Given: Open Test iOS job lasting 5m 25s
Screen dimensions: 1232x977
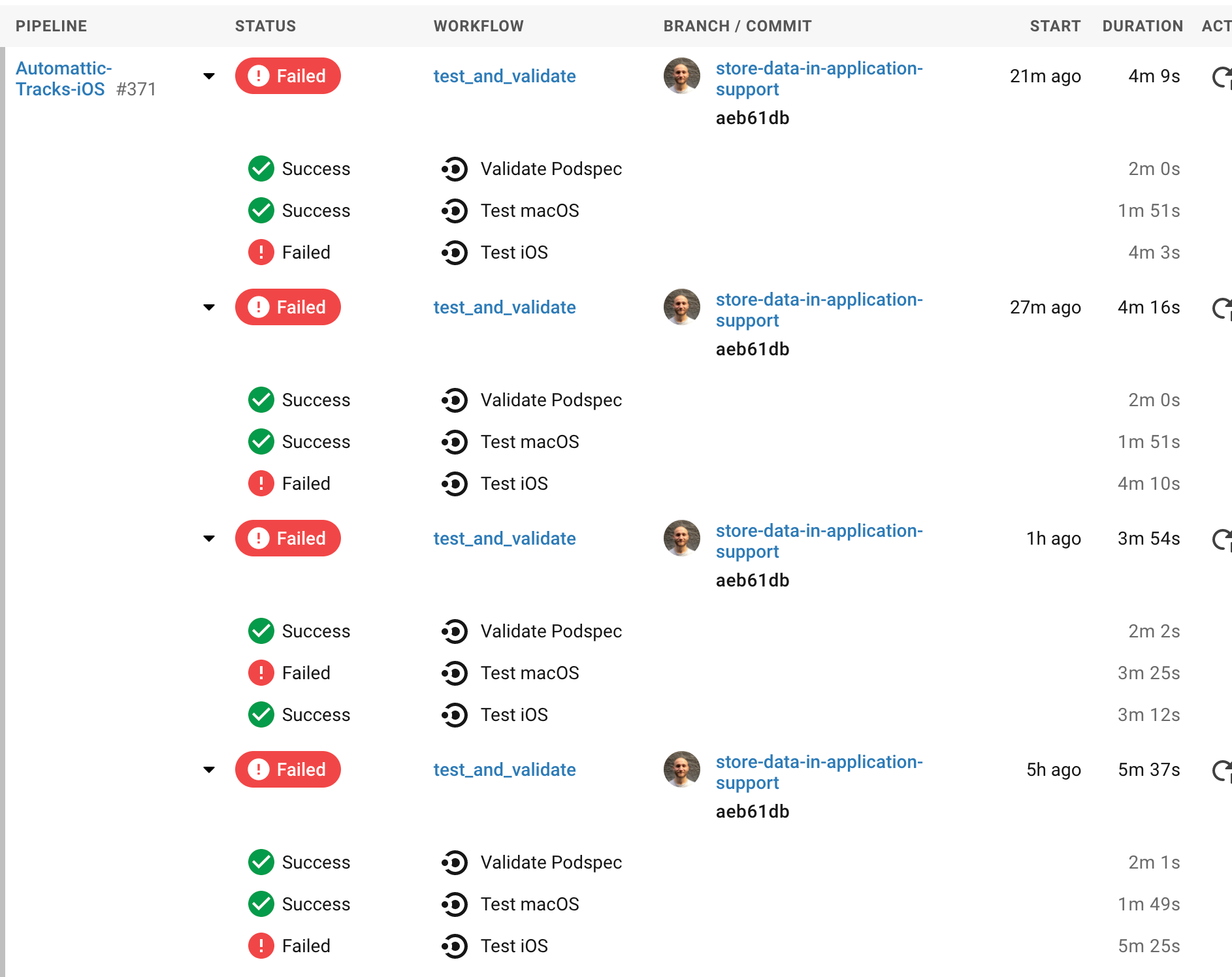Looking at the screenshot, I should tap(514, 946).
